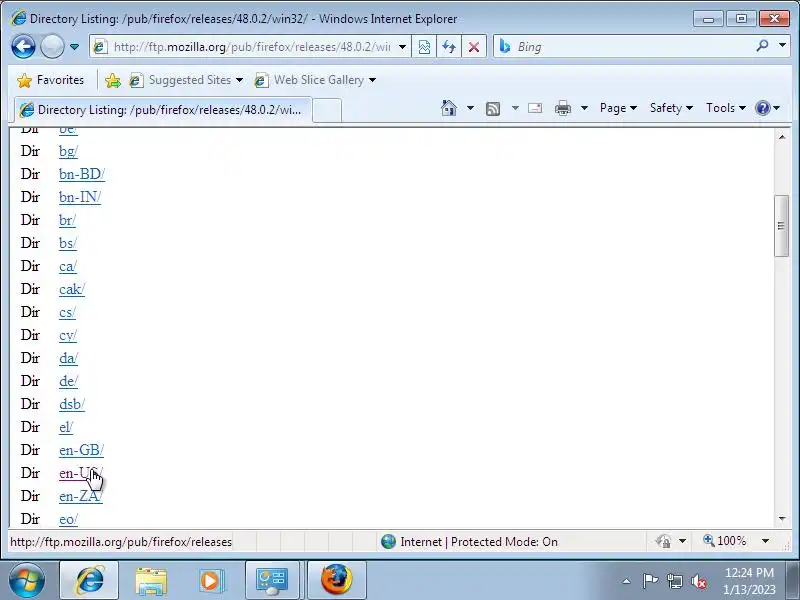Viewport: 800px width, 600px height.
Task: Click the 100% zoom level button
Action: pos(724,541)
